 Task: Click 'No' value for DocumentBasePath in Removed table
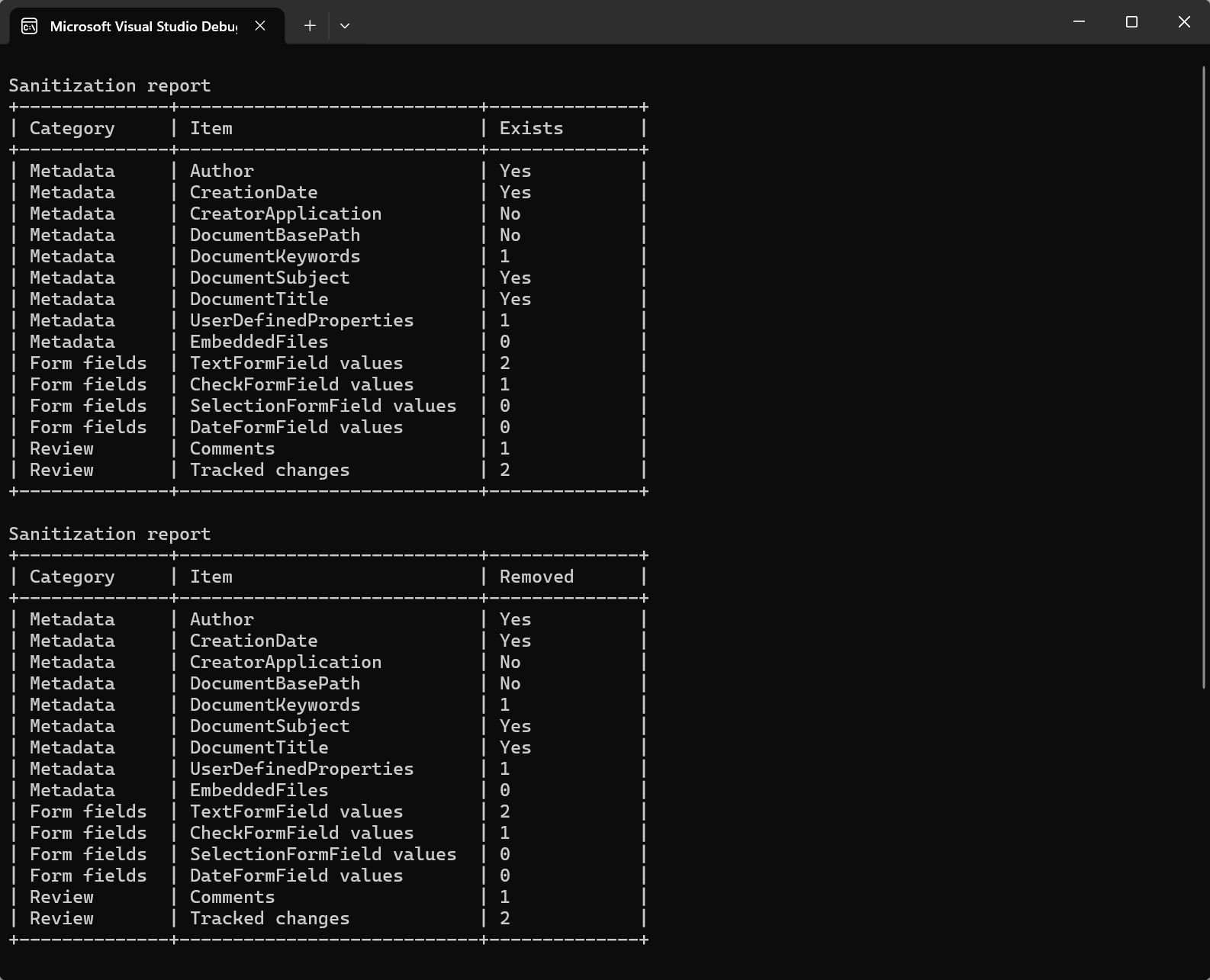pos(510,683)
